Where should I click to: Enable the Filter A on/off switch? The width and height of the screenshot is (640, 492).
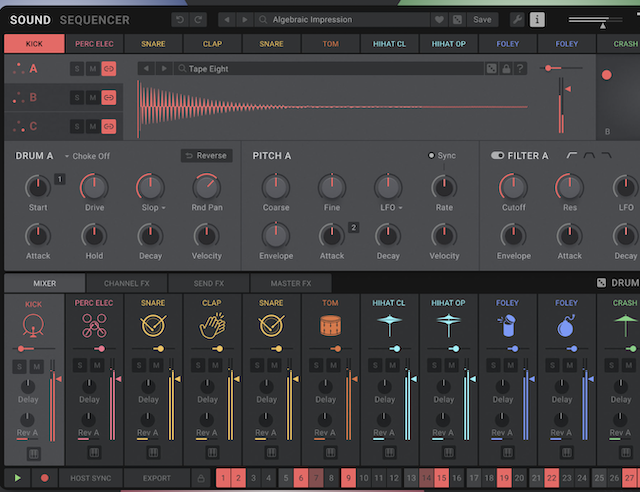[497, 155]
